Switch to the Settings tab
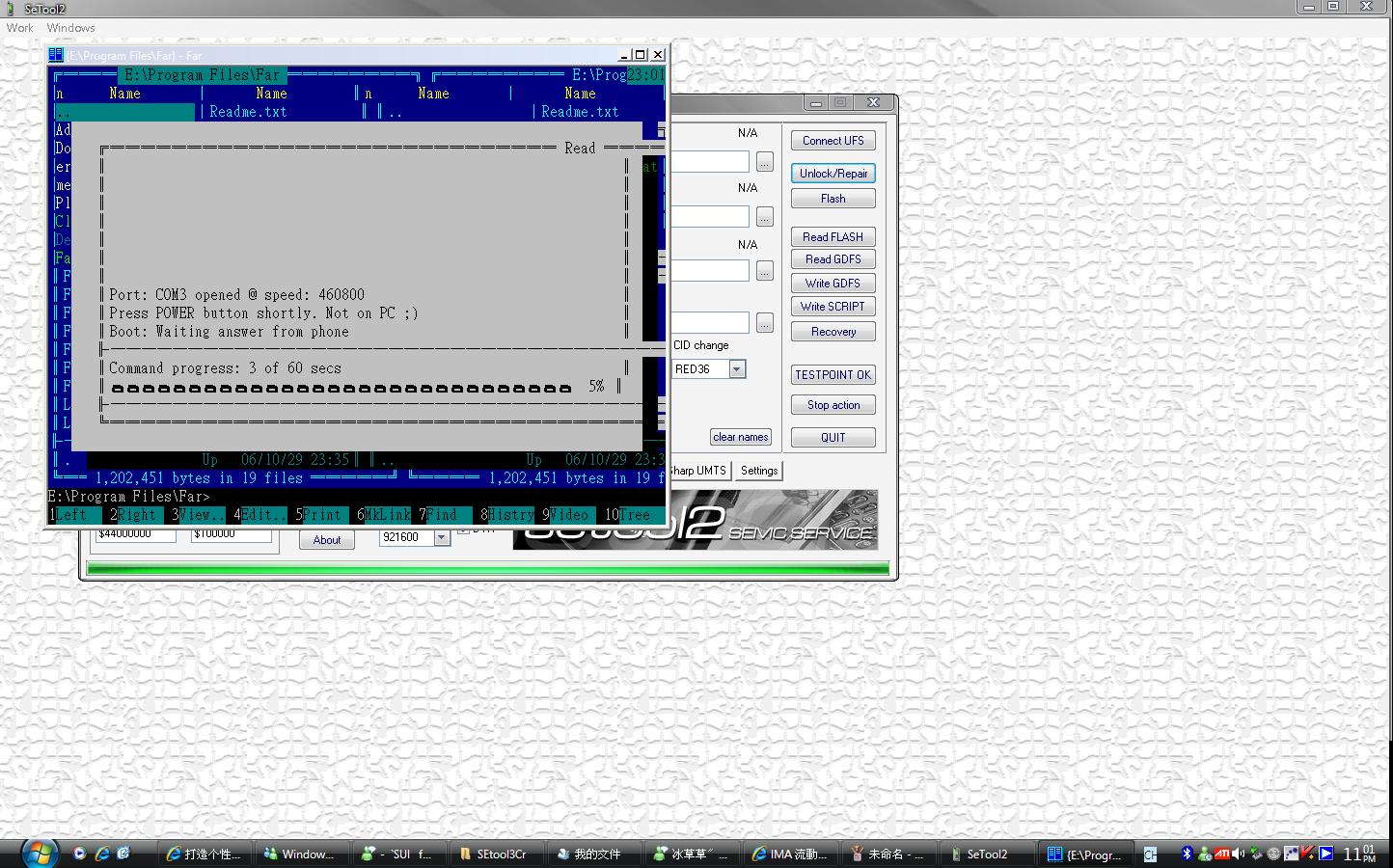The height and width of the screenshot is (868, 1393). pos(758,471)
